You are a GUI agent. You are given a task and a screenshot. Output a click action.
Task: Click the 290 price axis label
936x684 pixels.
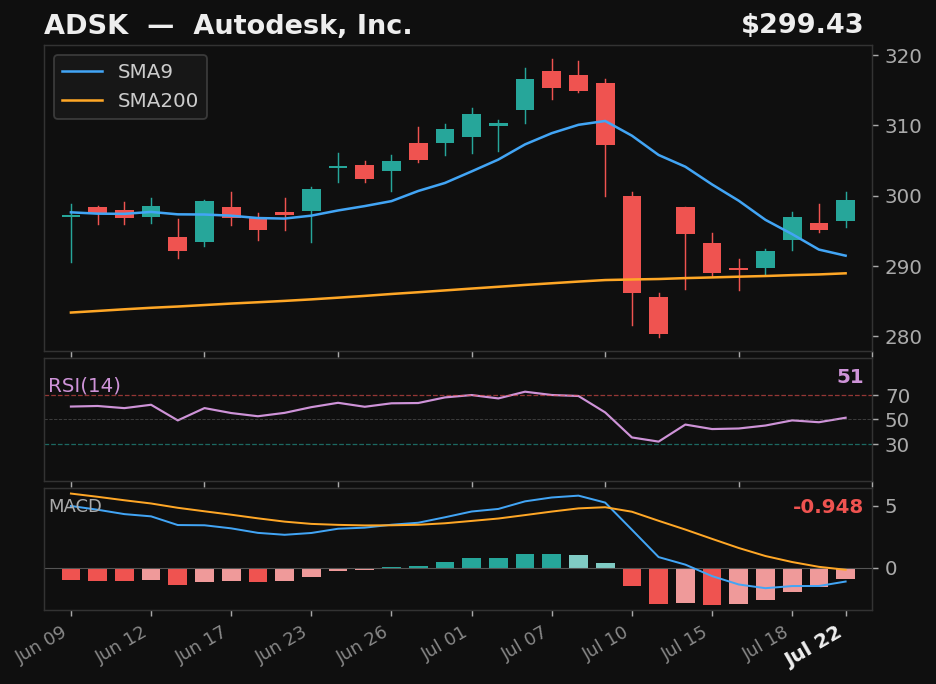pos(903,267)
